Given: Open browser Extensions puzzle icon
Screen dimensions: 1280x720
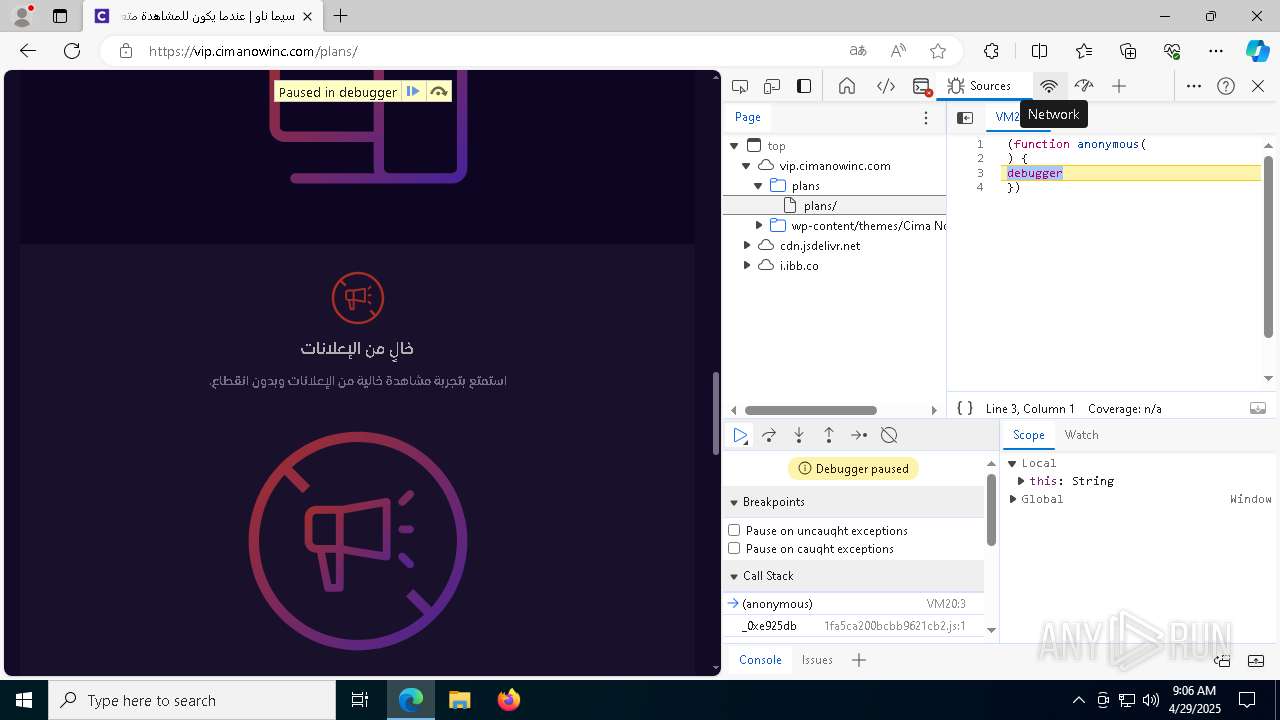Looking at the screenshot, I should click(x=991, y=51).
